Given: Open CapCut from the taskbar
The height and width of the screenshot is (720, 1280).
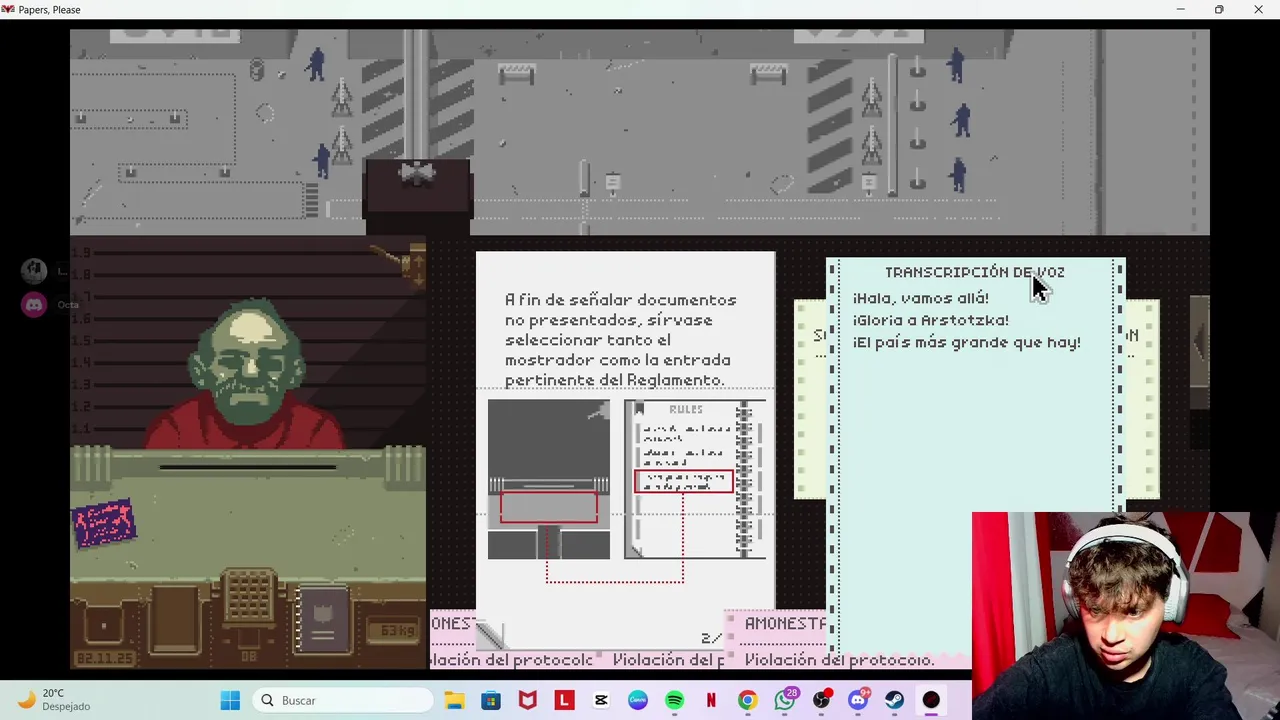Looking at the screenshot, I should pyautogui.click(x=601, y=700).
